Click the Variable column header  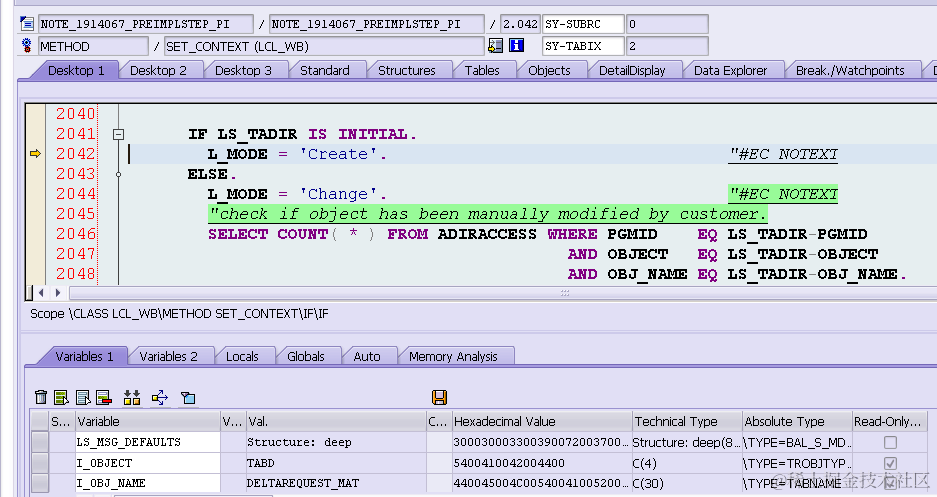tap(148, 422)
